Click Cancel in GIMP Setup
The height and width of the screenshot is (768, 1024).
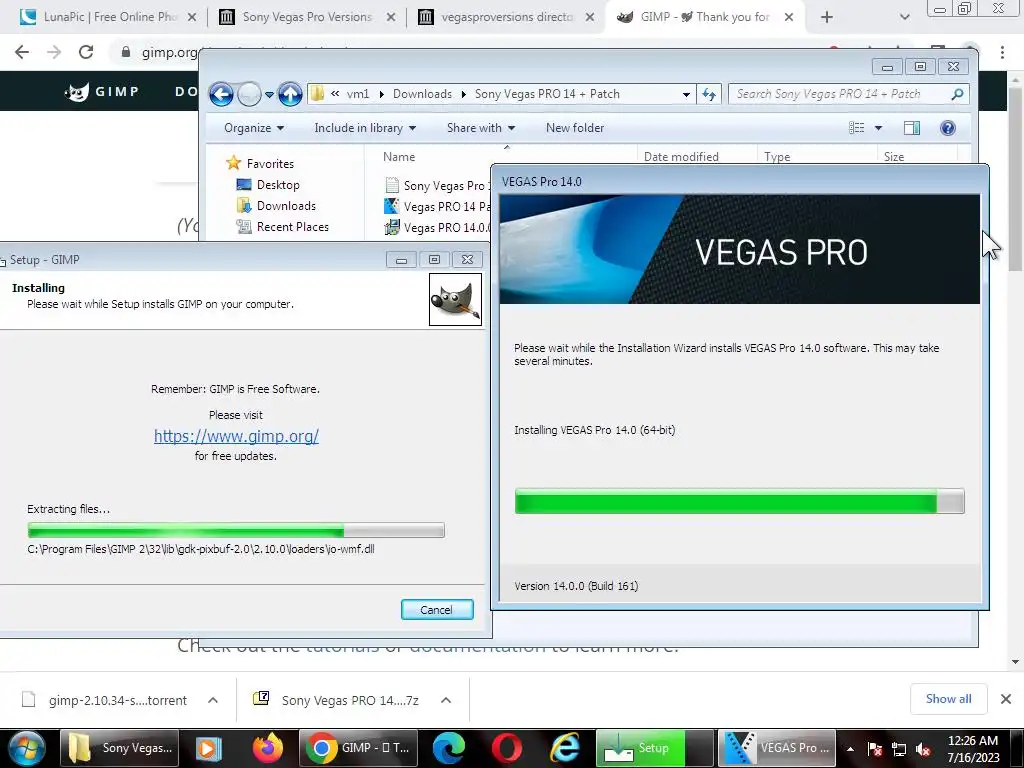437,609
